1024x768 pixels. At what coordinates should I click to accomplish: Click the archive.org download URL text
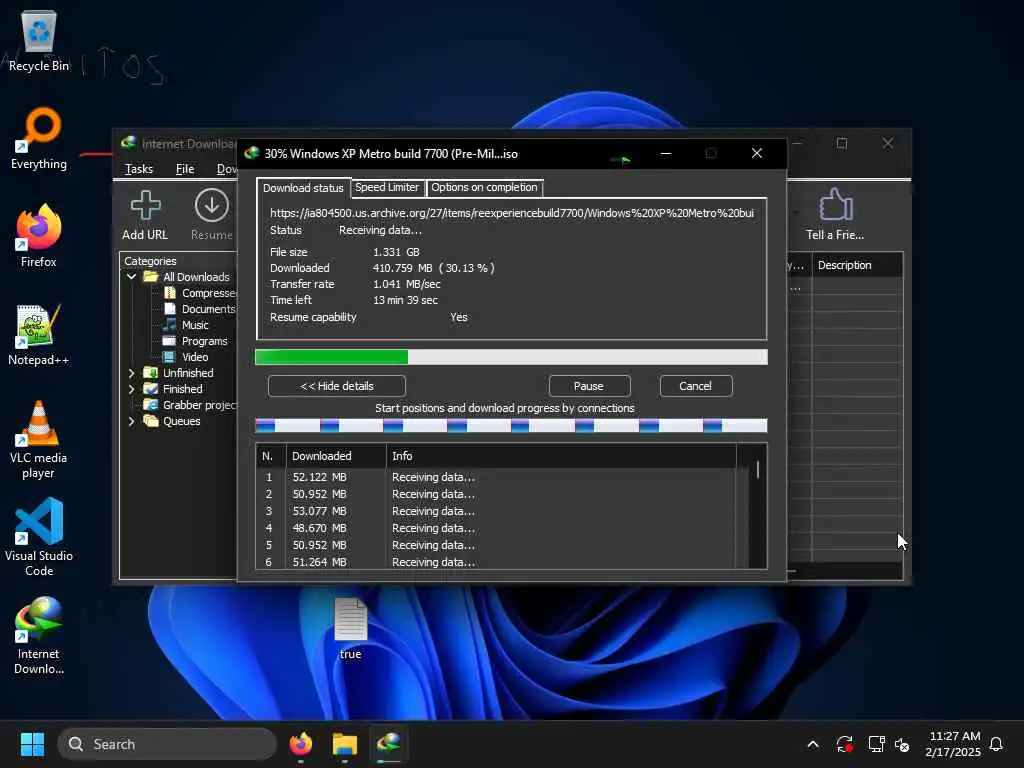pos(512,213)
